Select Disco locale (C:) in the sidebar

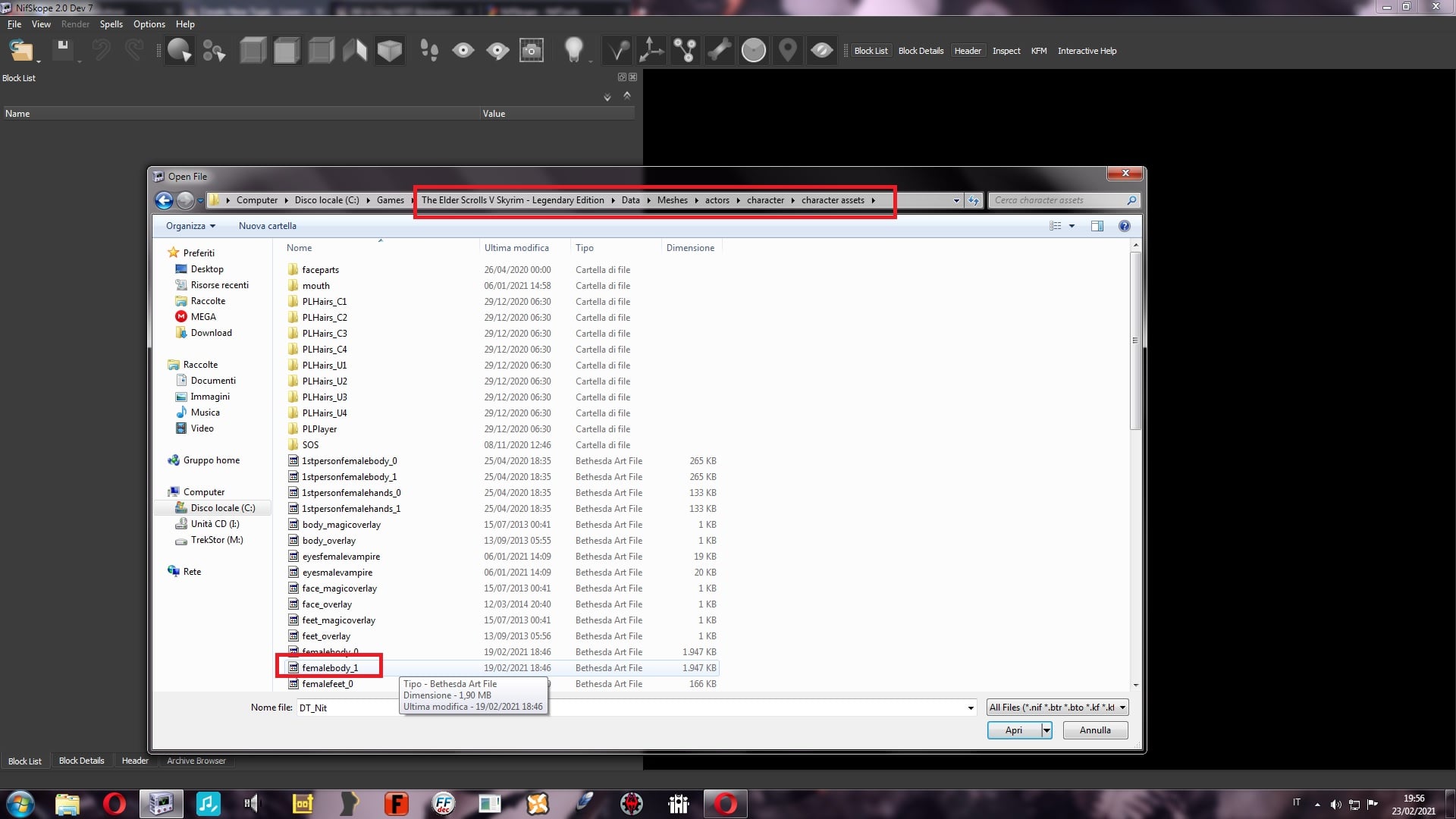click(222, 508)
